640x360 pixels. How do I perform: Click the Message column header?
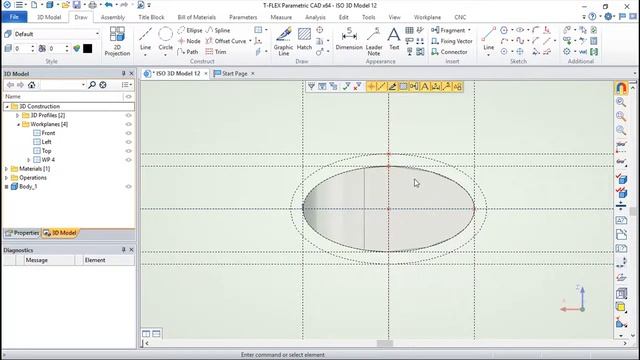[49, 260]
